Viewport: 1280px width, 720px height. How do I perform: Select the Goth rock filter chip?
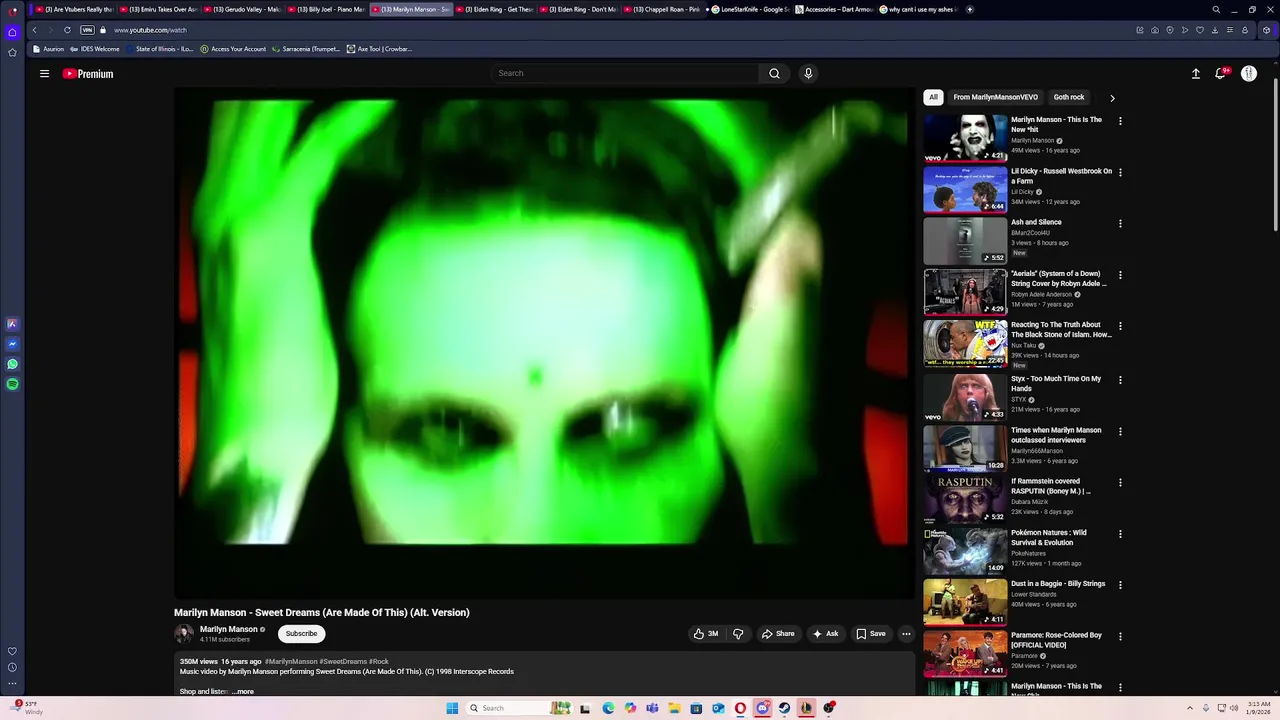(1069, 97)
